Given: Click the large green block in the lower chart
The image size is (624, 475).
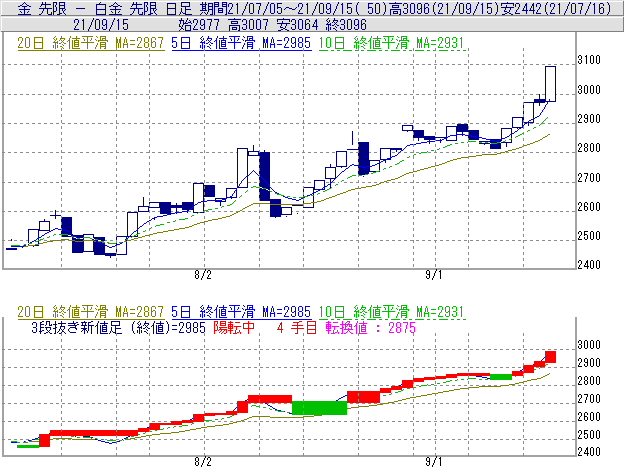Looking at the screenshot, I should click(x=319, y=408).
